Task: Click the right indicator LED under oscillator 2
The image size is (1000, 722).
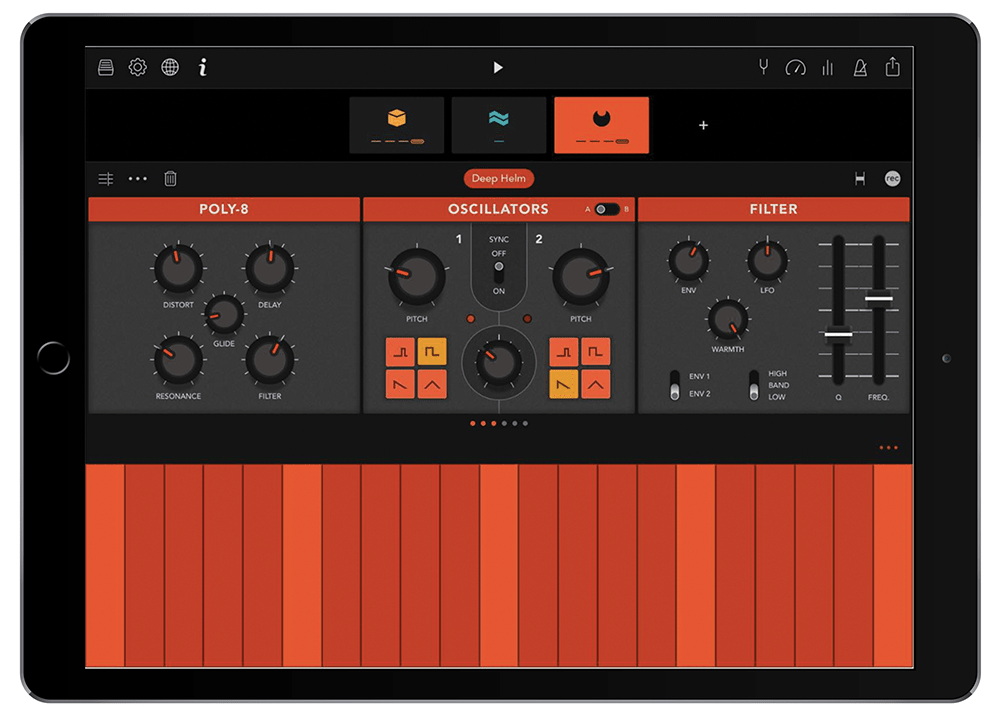Action: (527, 319)
